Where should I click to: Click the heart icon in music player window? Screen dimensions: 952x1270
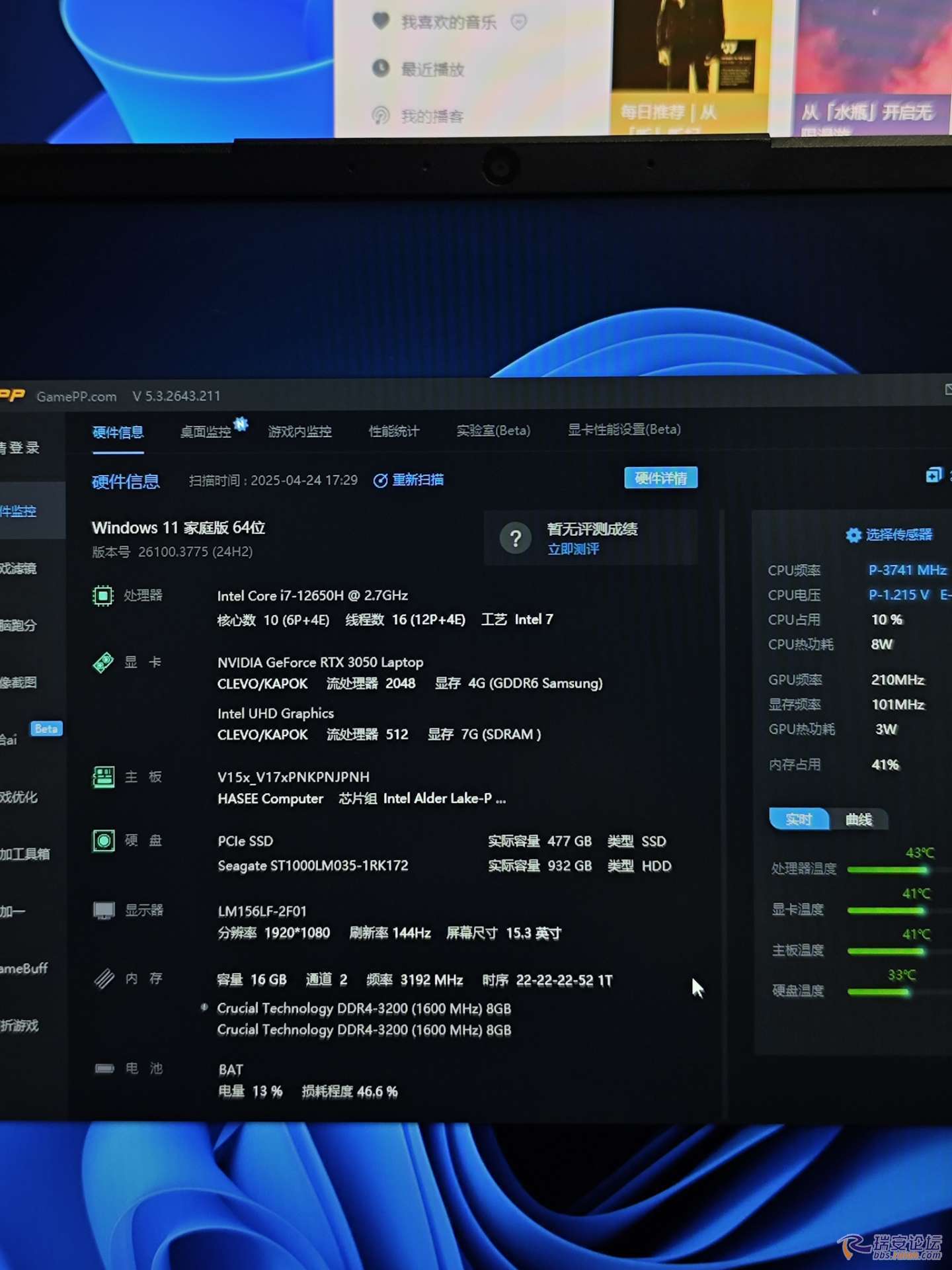[381, 21]
